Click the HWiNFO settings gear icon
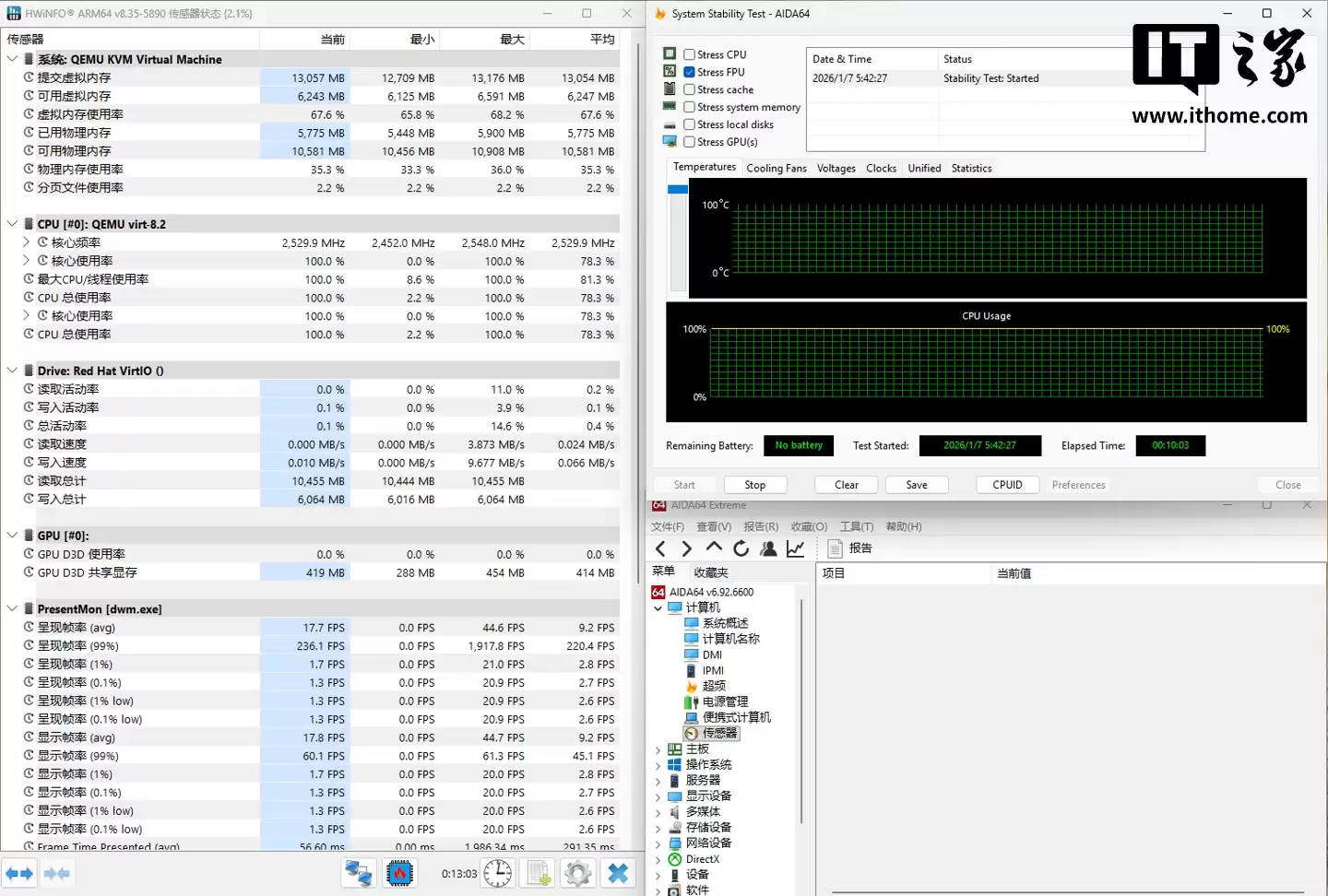The width and height of the screenshot is (1328, 896). click(578, 873)
